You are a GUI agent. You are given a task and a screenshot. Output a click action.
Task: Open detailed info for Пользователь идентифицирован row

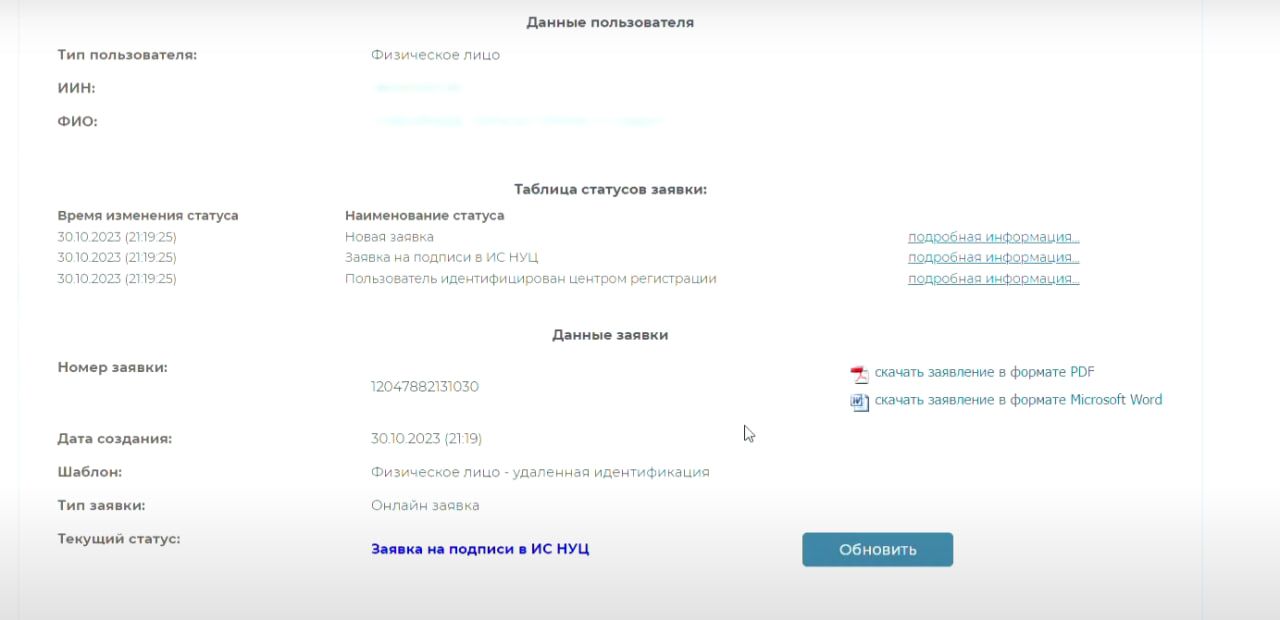[993, 278]
